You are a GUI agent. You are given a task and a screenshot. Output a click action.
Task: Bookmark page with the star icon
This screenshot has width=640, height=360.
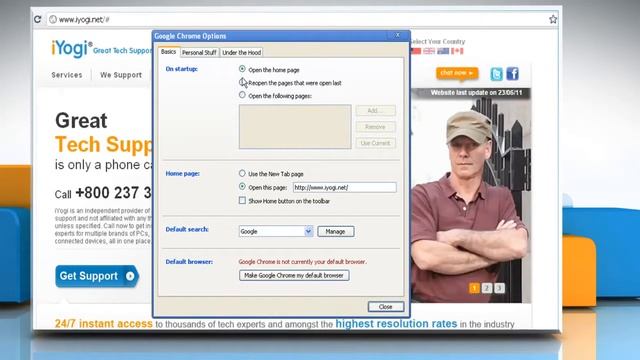[x=553, y=19]
